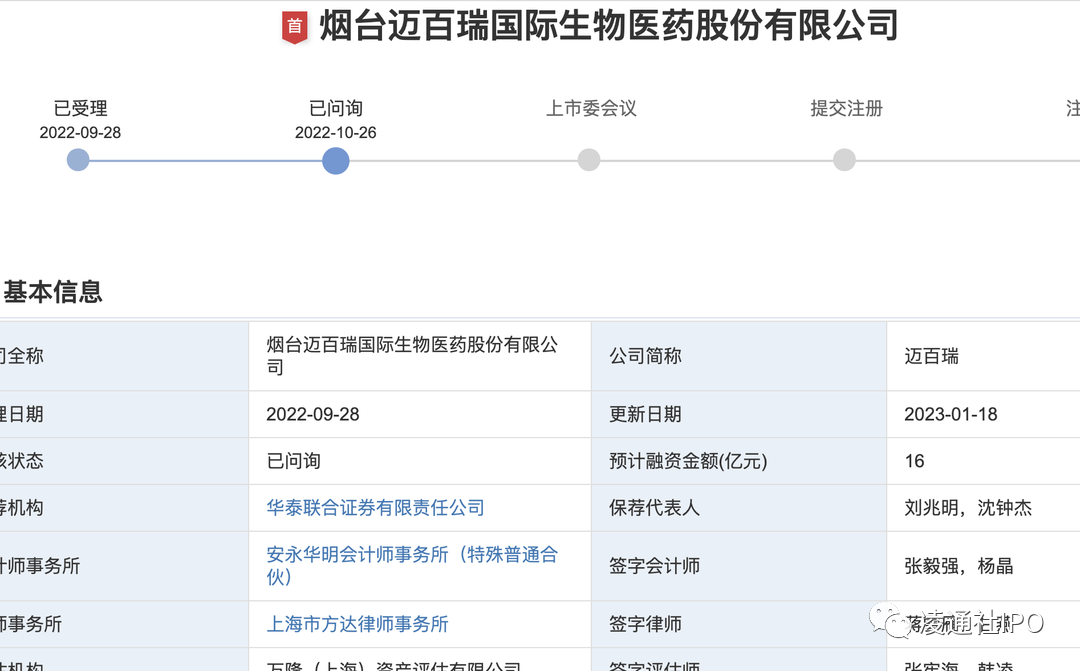Viewport: 1080px width, 671px height.
Task: Click the 签字律师 label cell
Action: pyautogui.click(x=739, y=624)
